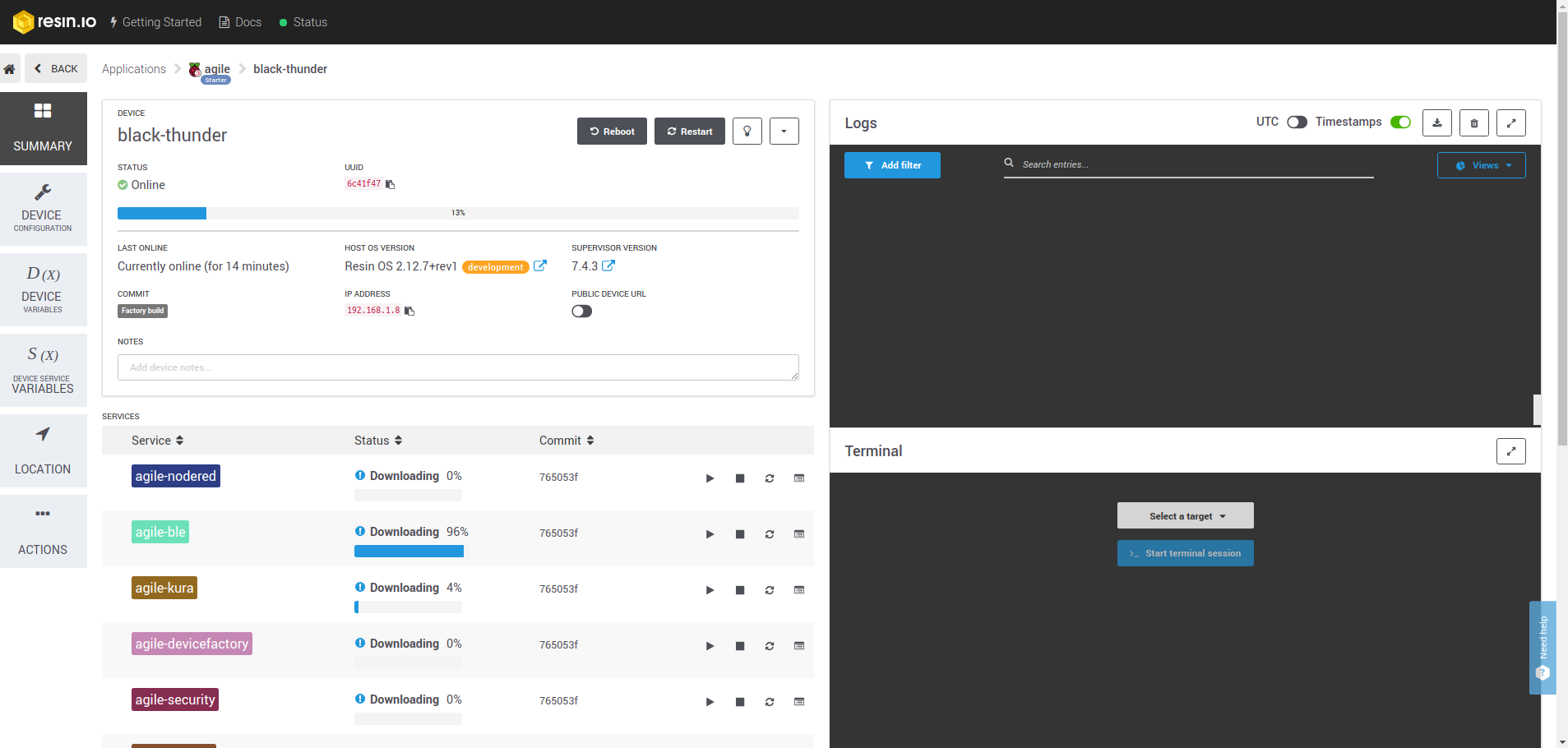Stop the agile-kura service
This screenshot has width=1568, height=748.
click(740, 590)
